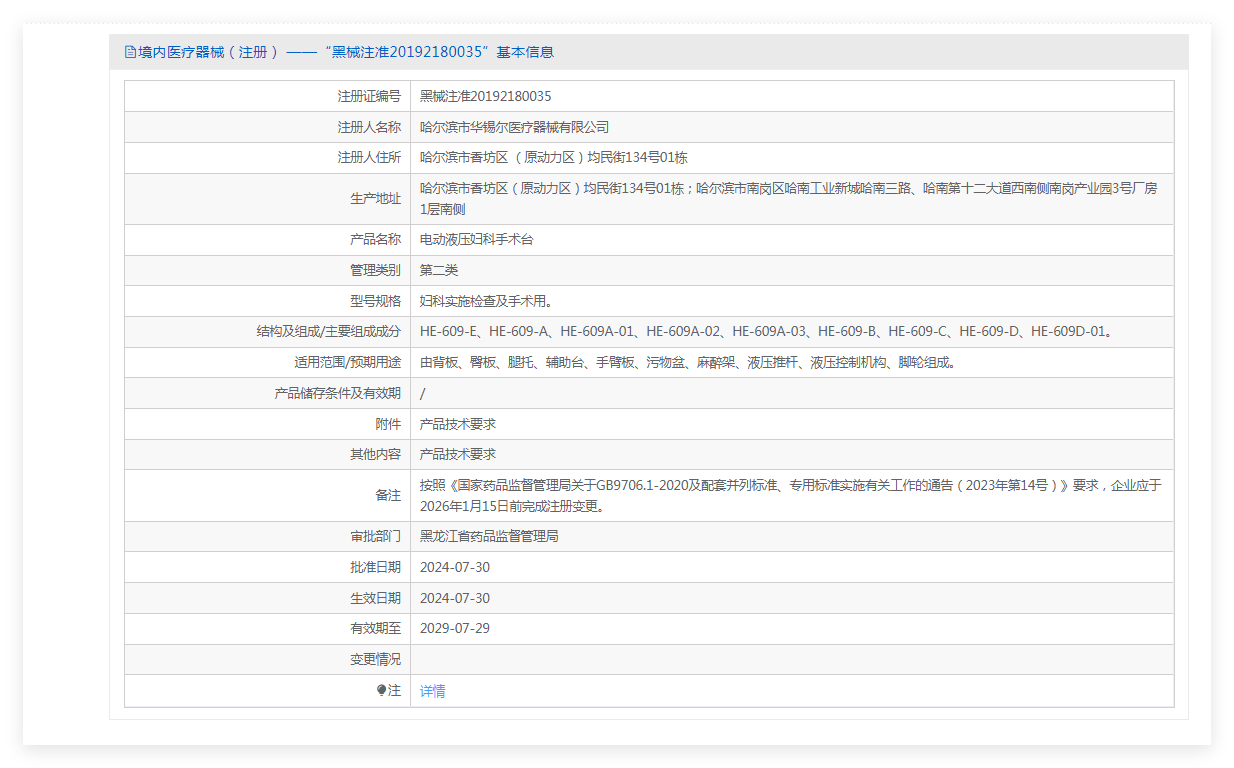Click the product name 电动液压妇科手术台
The image size is (1234, 768).
[x=477, y=239]
